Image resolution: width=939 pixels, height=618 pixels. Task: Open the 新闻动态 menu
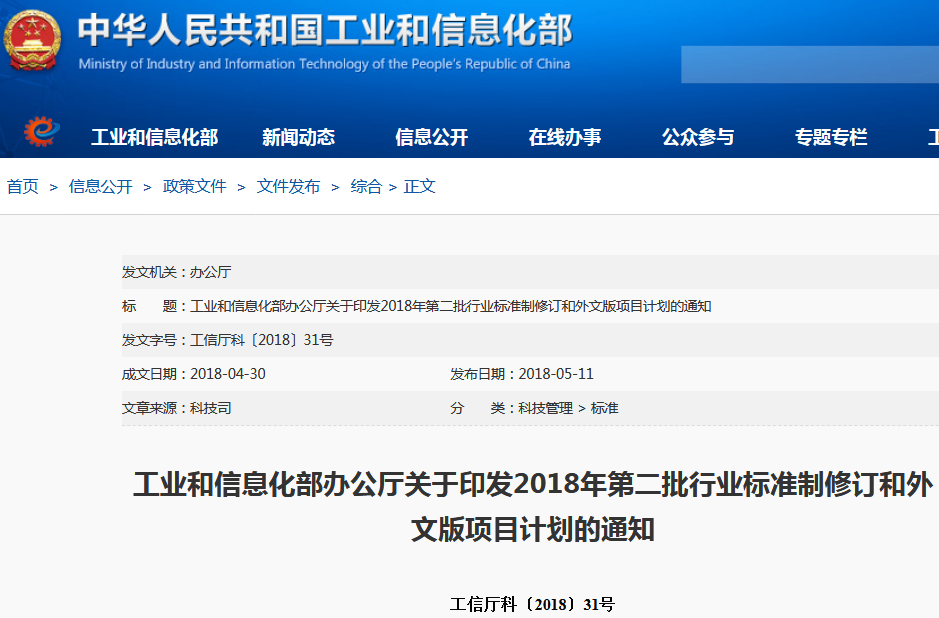point(297,137)
